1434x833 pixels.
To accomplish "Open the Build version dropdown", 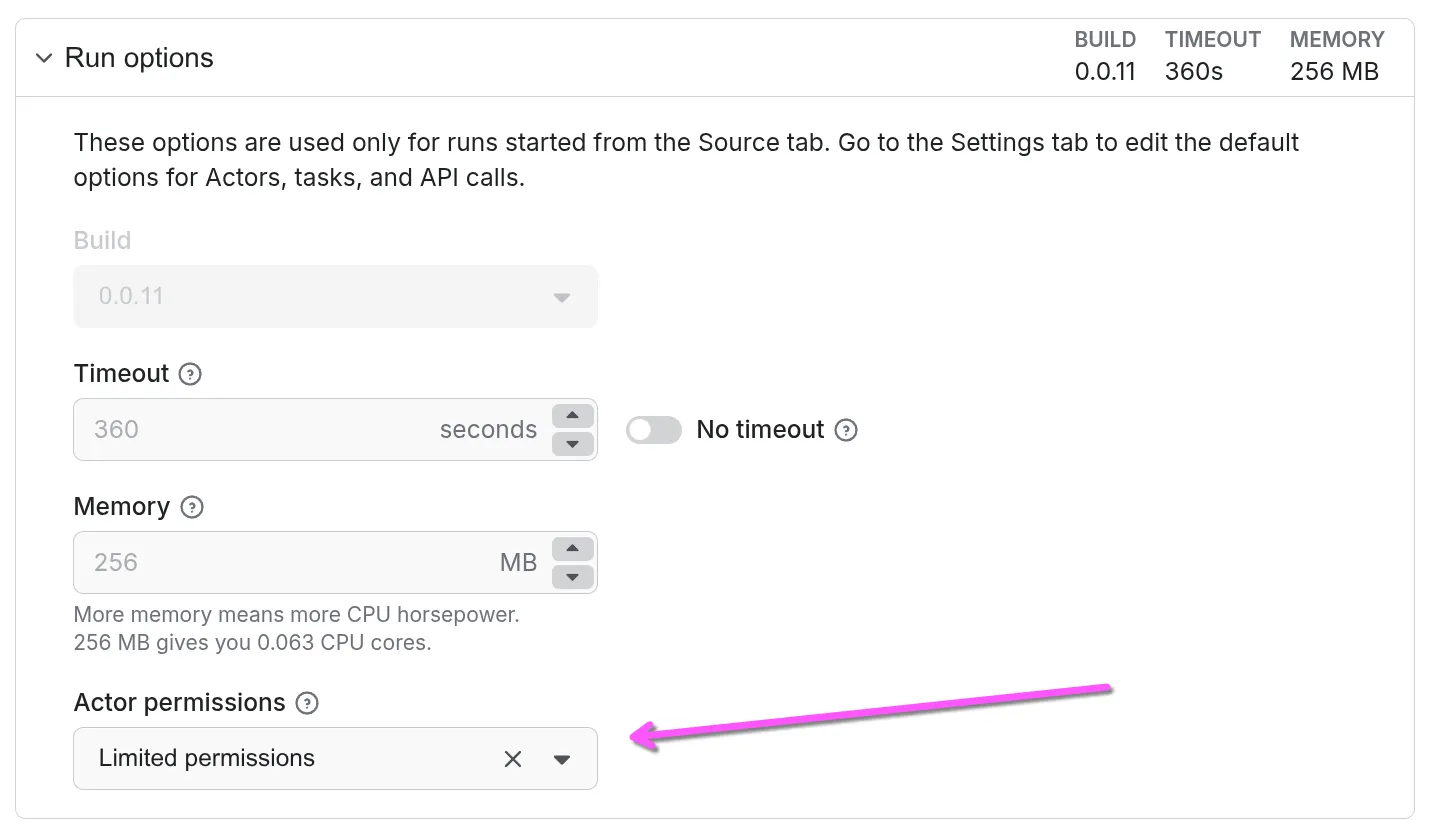I will [x=561, y=296].
